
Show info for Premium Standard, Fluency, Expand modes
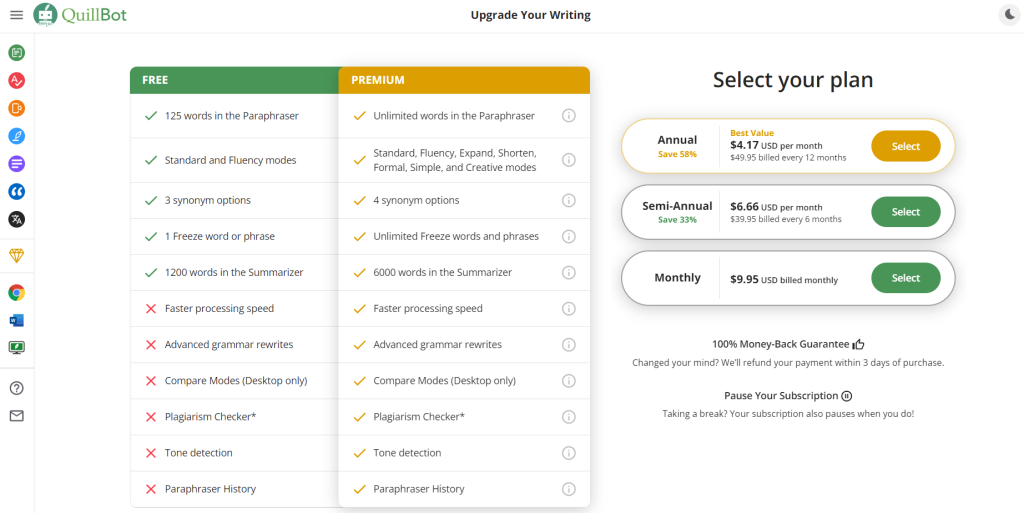569,160
